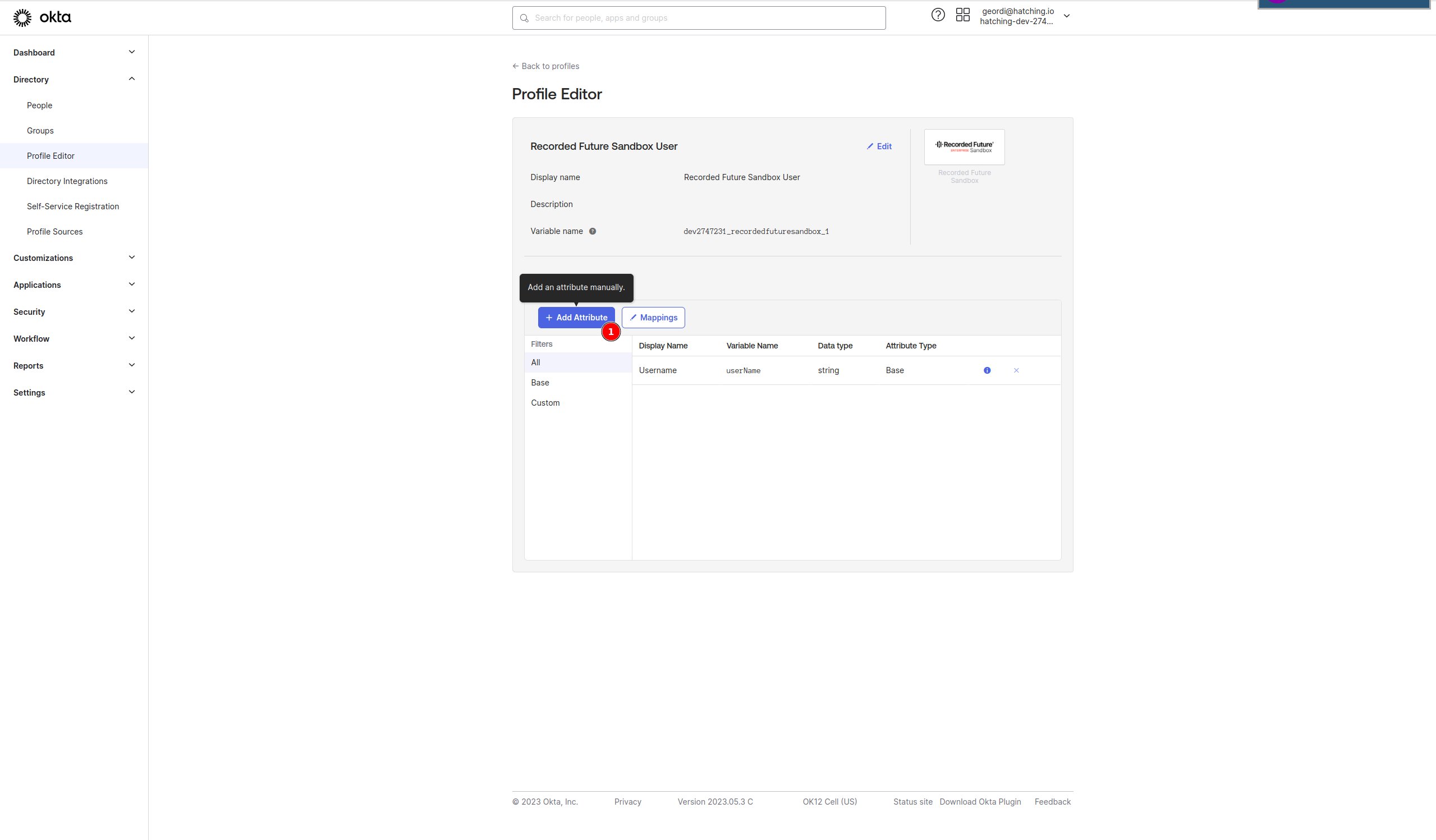Click the Variable name help tooltip icon
The image size is (1436, 840).
tap(593, 231)
